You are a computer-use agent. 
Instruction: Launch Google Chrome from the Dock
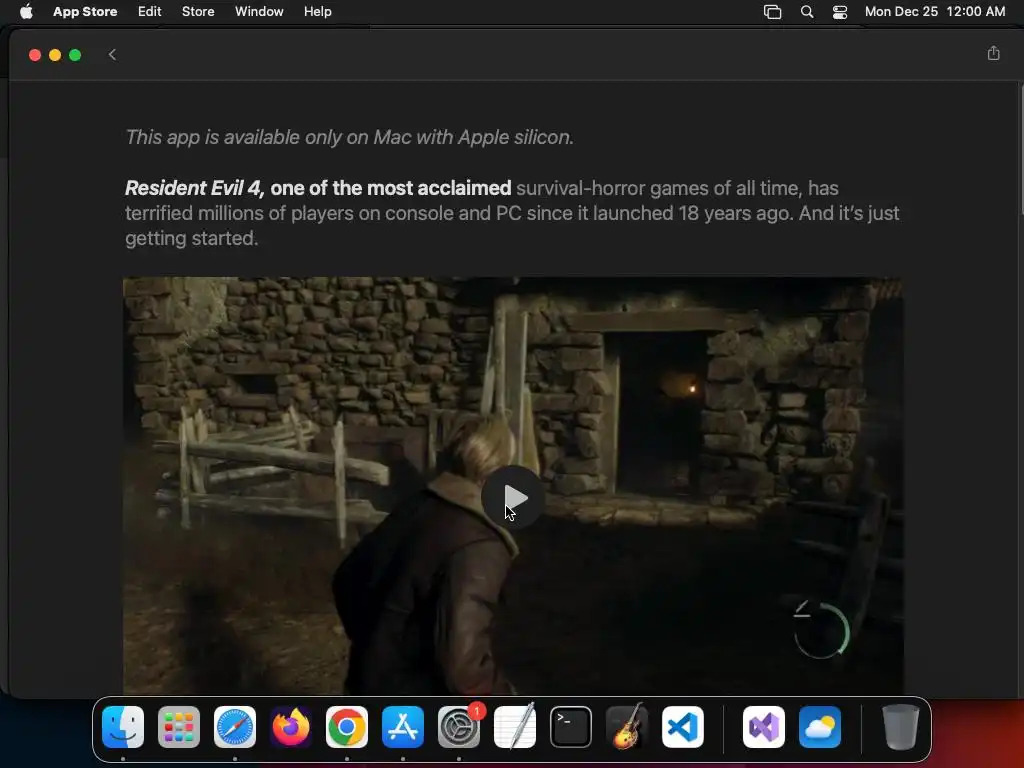tap(347, 727)
